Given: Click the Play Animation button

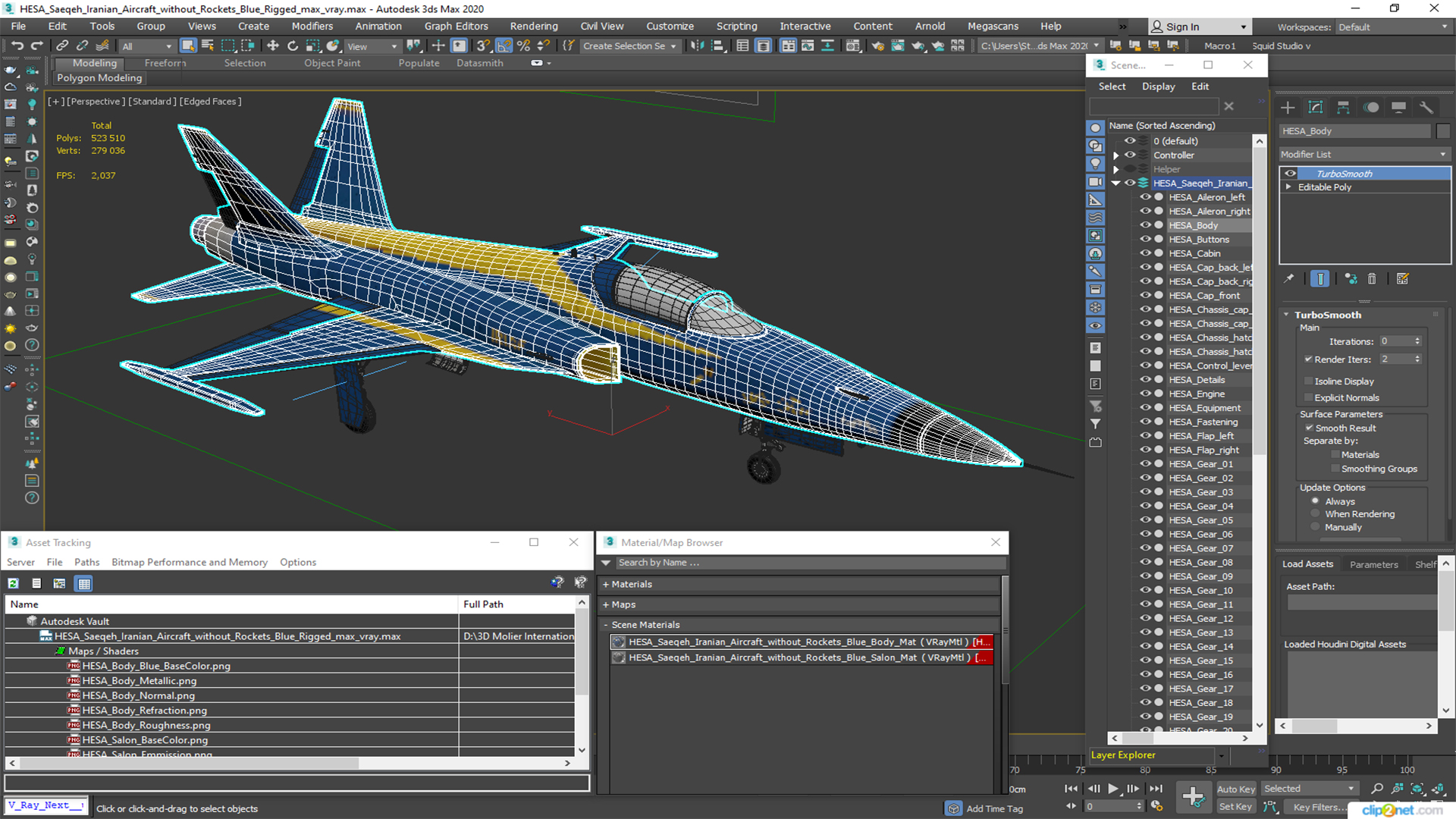Looking at the screenshot, I should coord(1112,789).
